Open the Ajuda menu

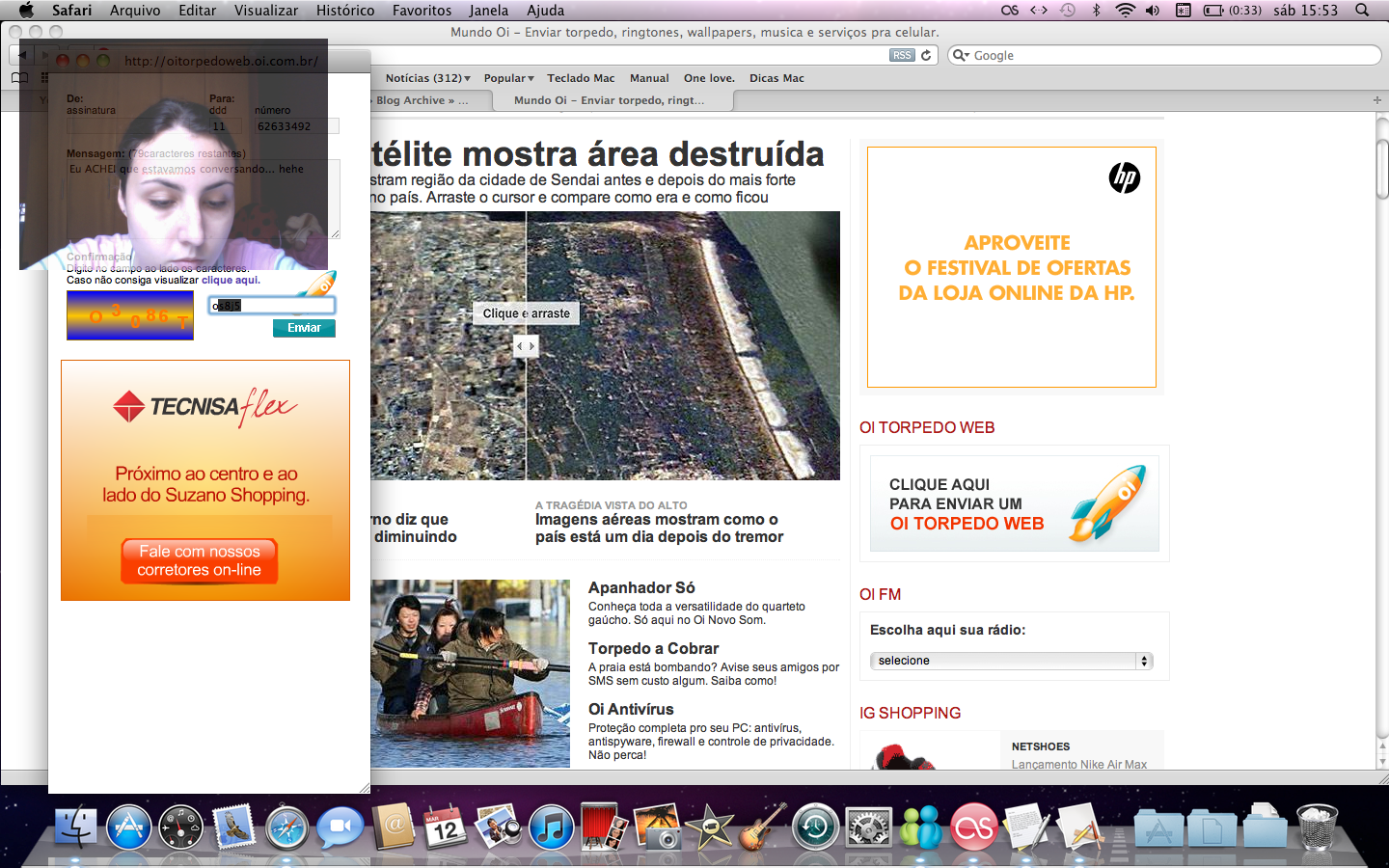click(545, 10)
